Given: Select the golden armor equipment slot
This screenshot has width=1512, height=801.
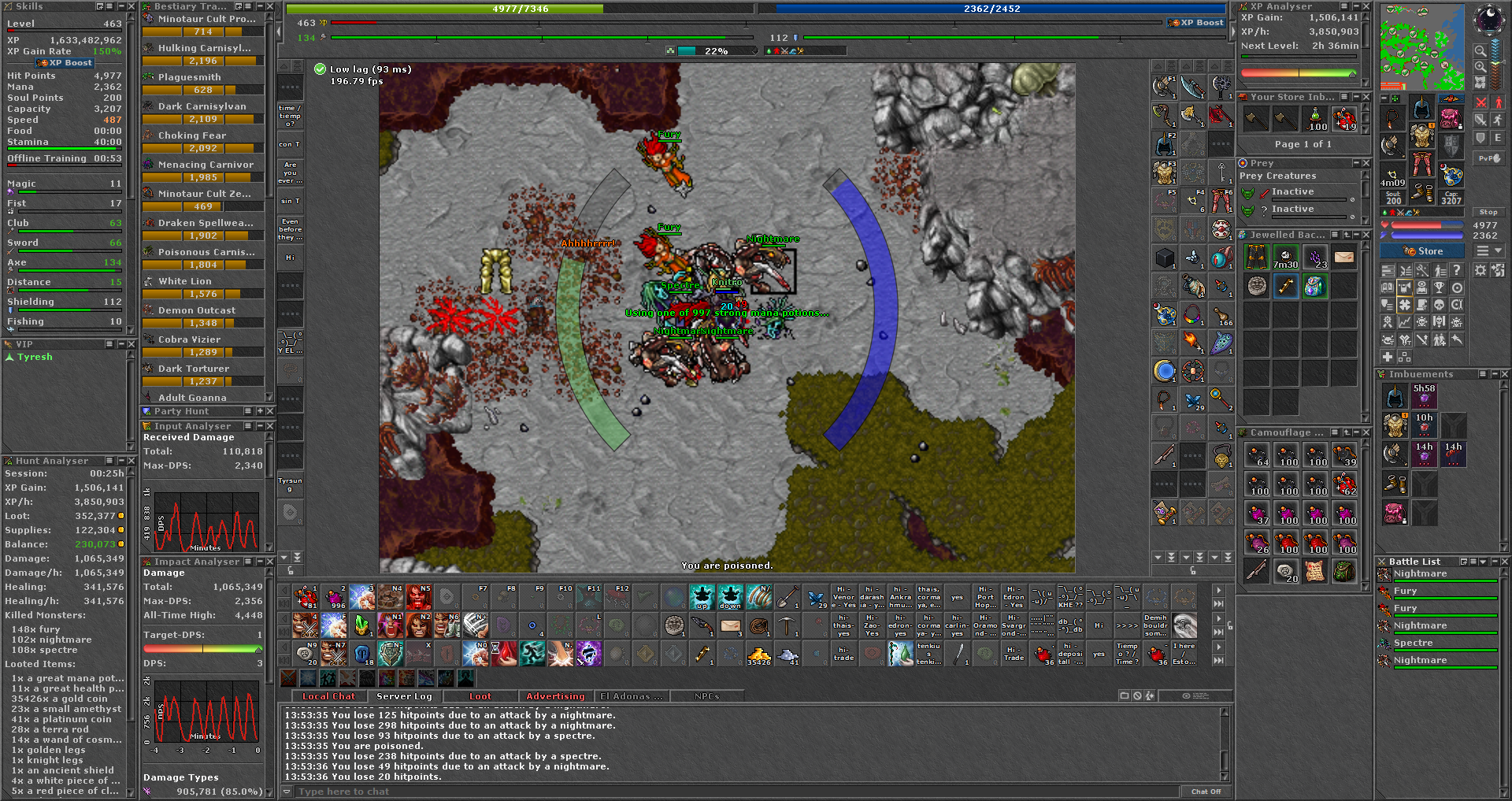Looking at the screenshot, I should (x=1421, y=136).
